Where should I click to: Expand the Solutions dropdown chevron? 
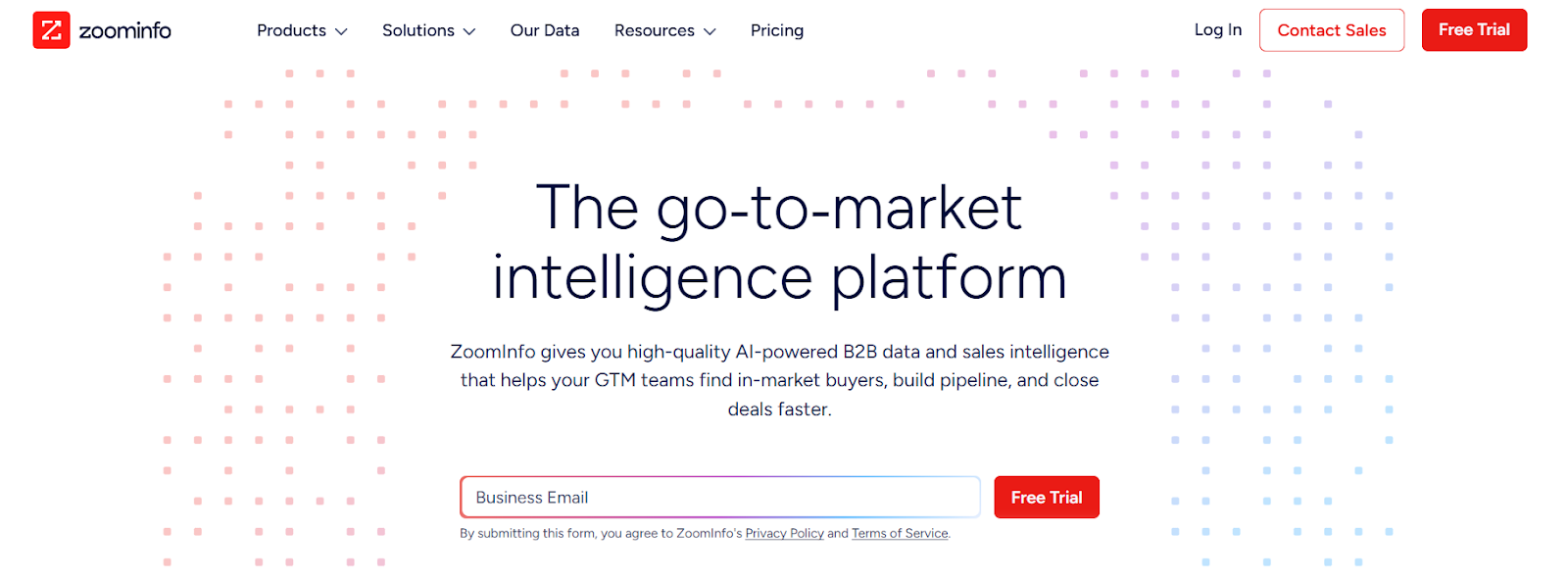tap(468, 30)
